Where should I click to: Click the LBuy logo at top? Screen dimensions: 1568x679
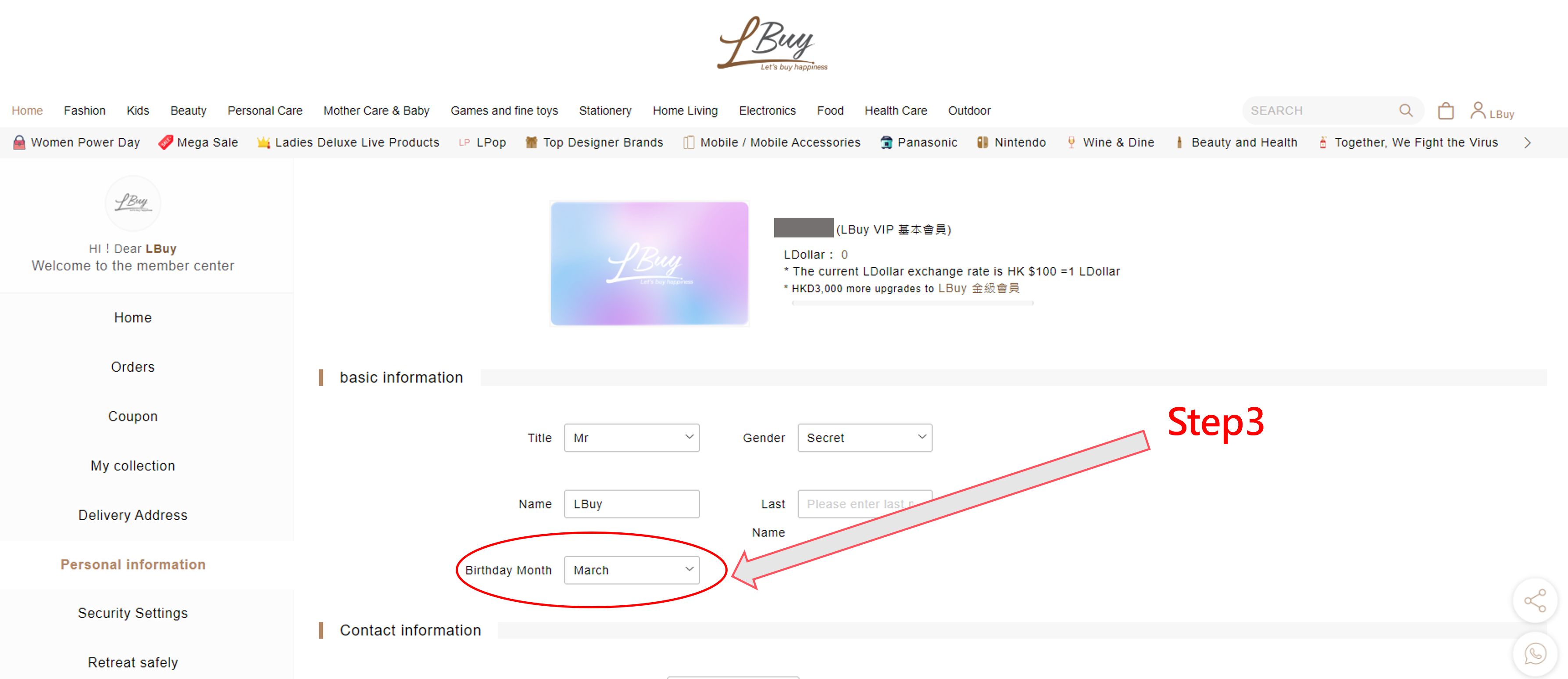(772, 44)
